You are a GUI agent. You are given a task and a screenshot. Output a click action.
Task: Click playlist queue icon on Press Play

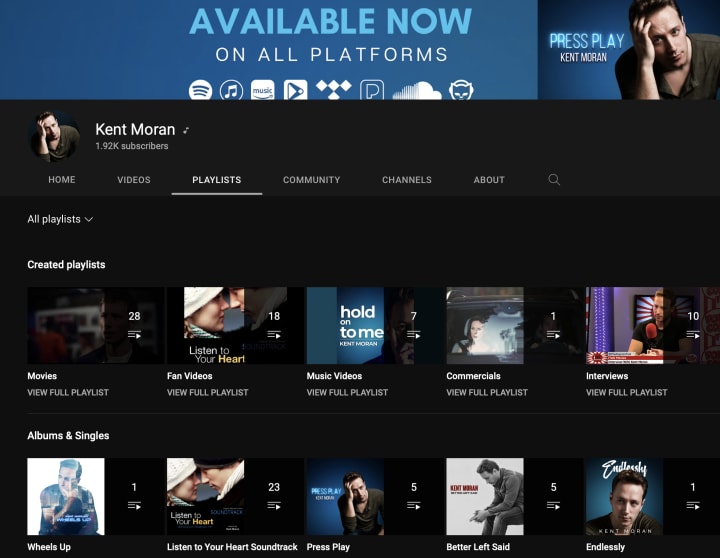coord(414,506)
